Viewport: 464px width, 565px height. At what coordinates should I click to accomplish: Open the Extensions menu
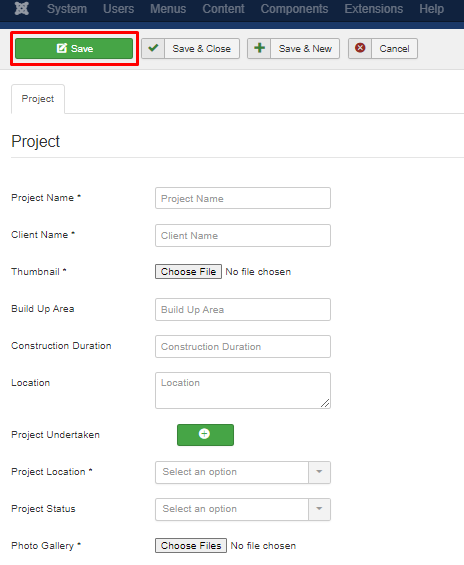point(374,9)
